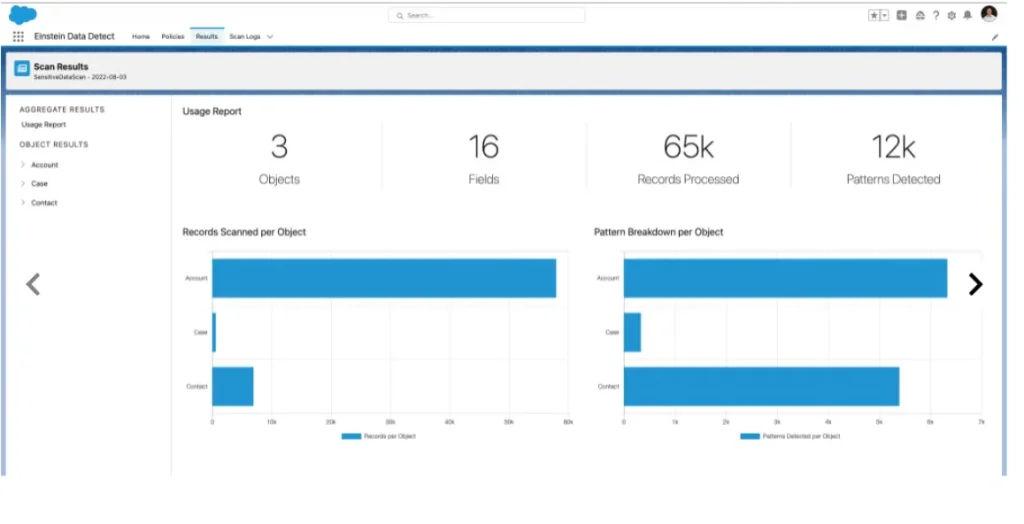Click the next slide right arrow
1024x524 pixels.
(x=975, y=284)
